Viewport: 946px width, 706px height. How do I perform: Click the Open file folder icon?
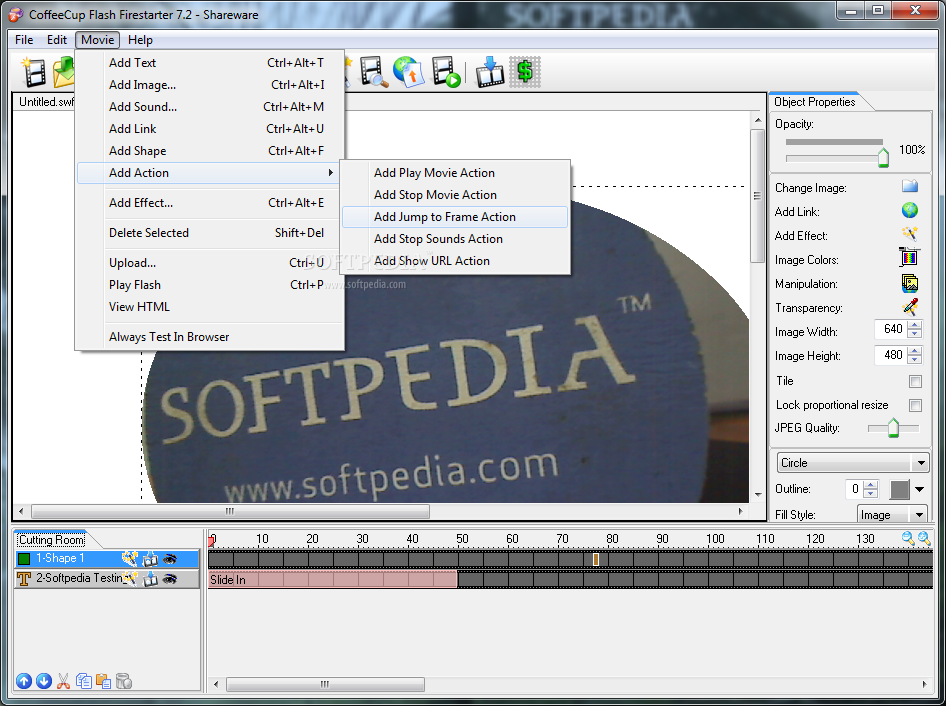click(x=63, y=72)
